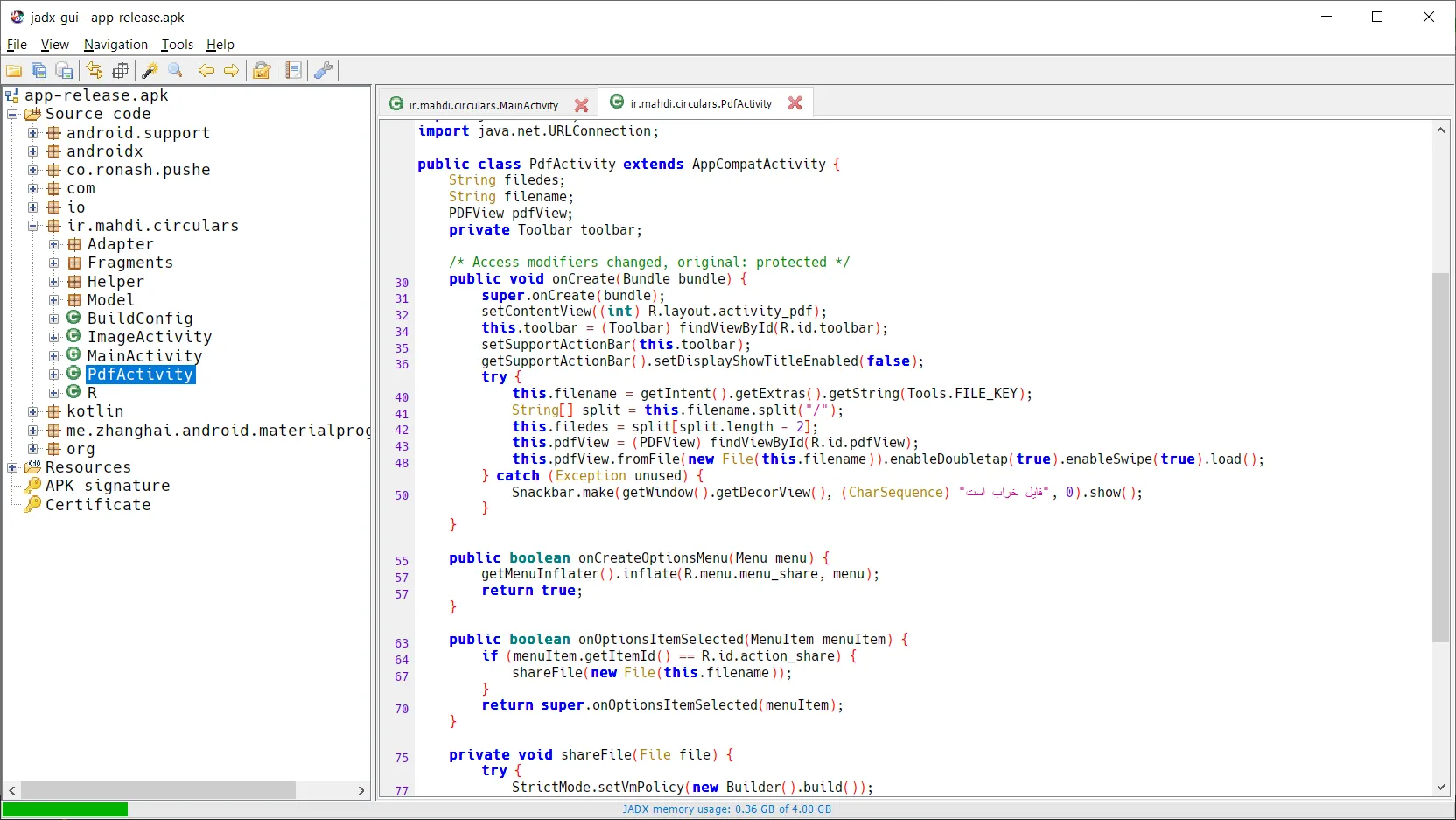Expand the Resources tree node
Viewport: 1456px width, 820px height.
[x=12, y=467]
